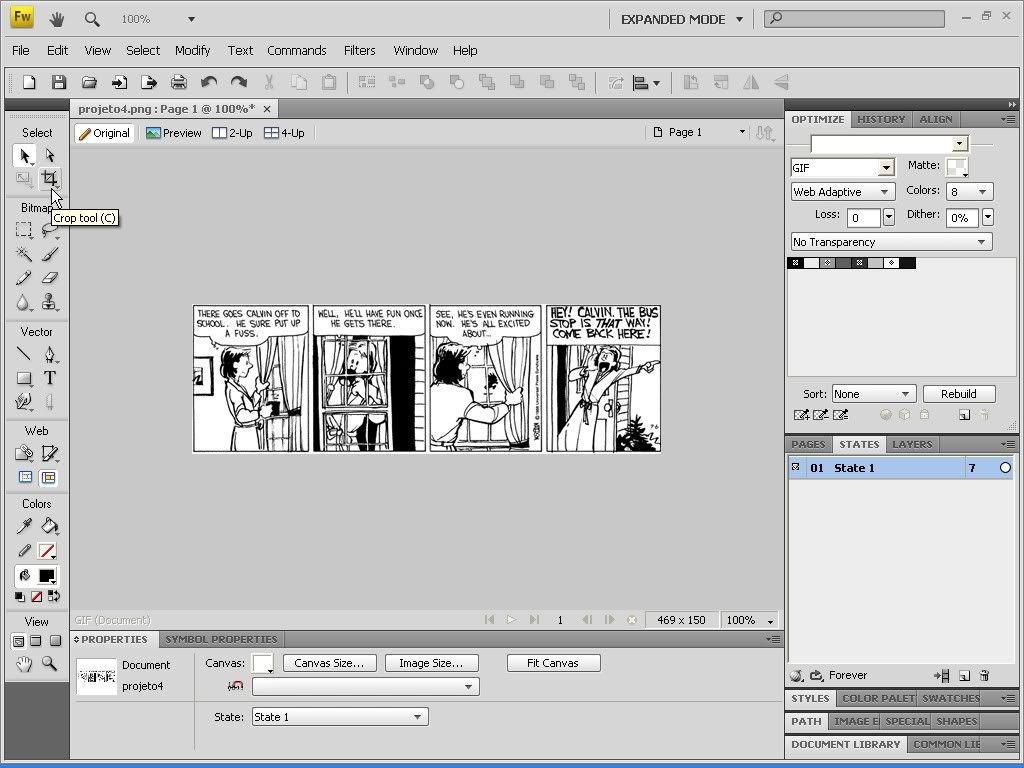Open the black Fill color swatch
1024x768 pixels.
(x=47, y=576)
